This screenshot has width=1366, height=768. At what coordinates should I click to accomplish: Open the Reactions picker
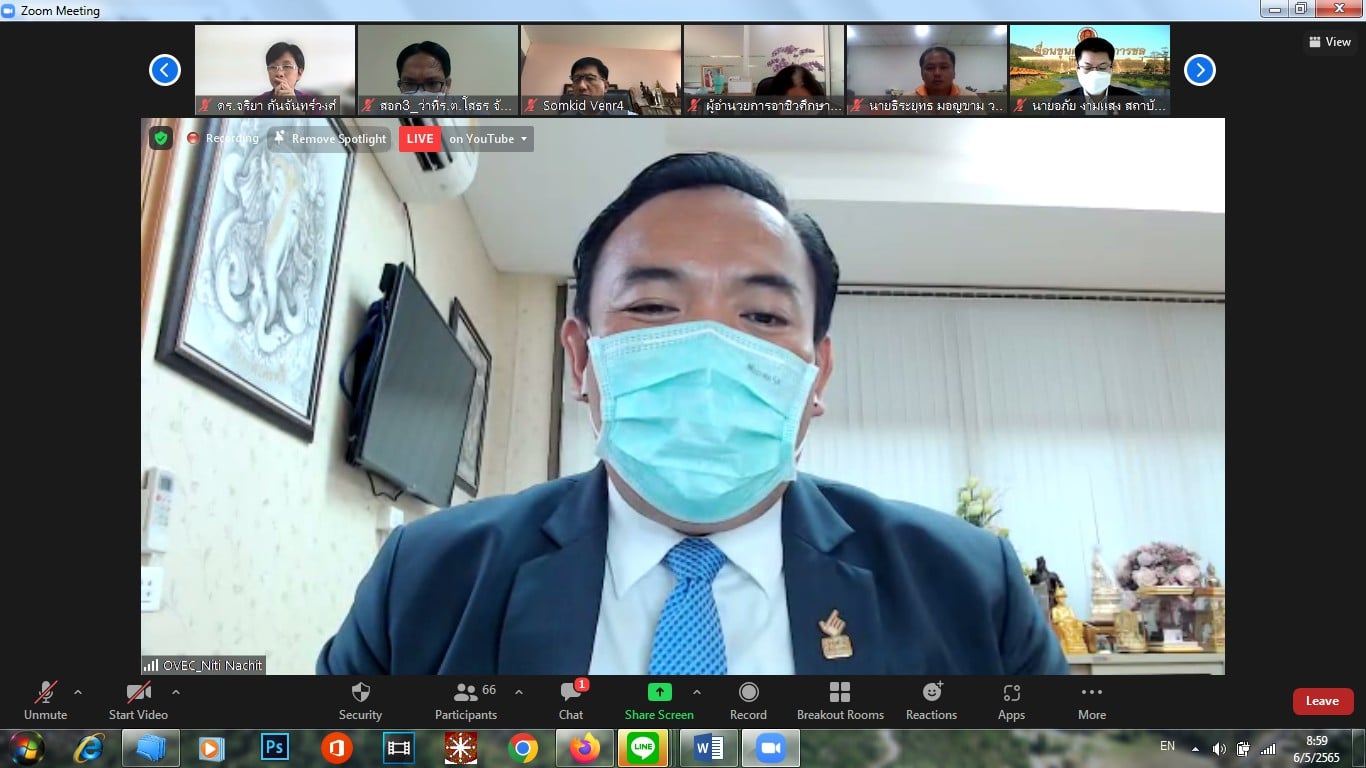(931, 700)
